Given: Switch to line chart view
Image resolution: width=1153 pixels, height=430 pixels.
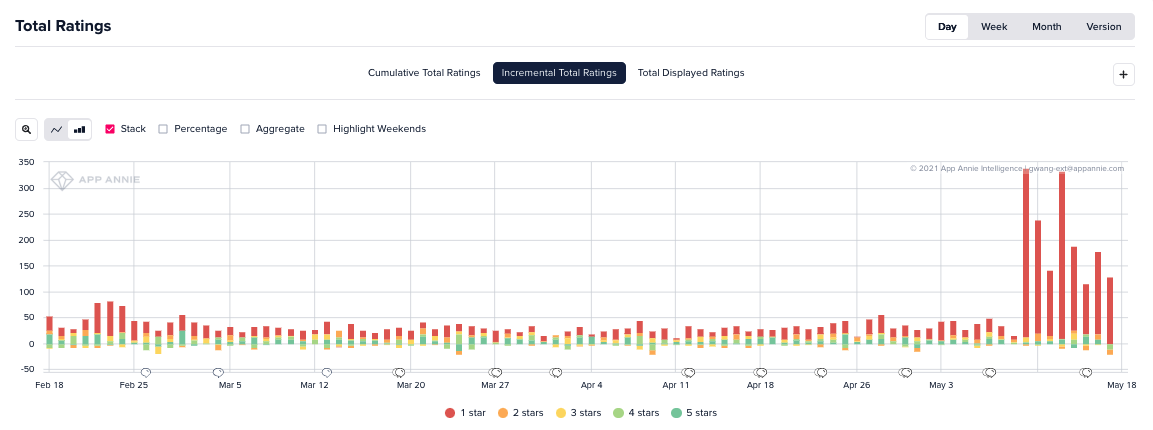Looking at the screenshot, I should tap(57, 129).
